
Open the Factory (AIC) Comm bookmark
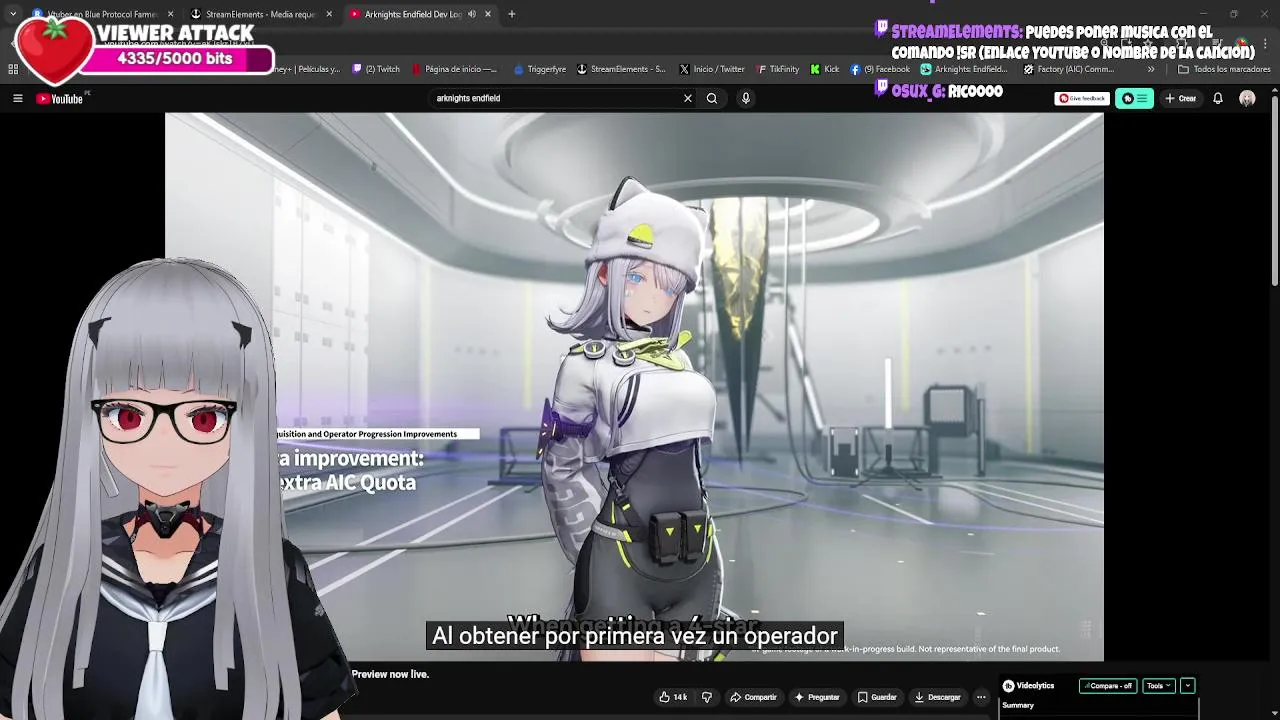1068,69
